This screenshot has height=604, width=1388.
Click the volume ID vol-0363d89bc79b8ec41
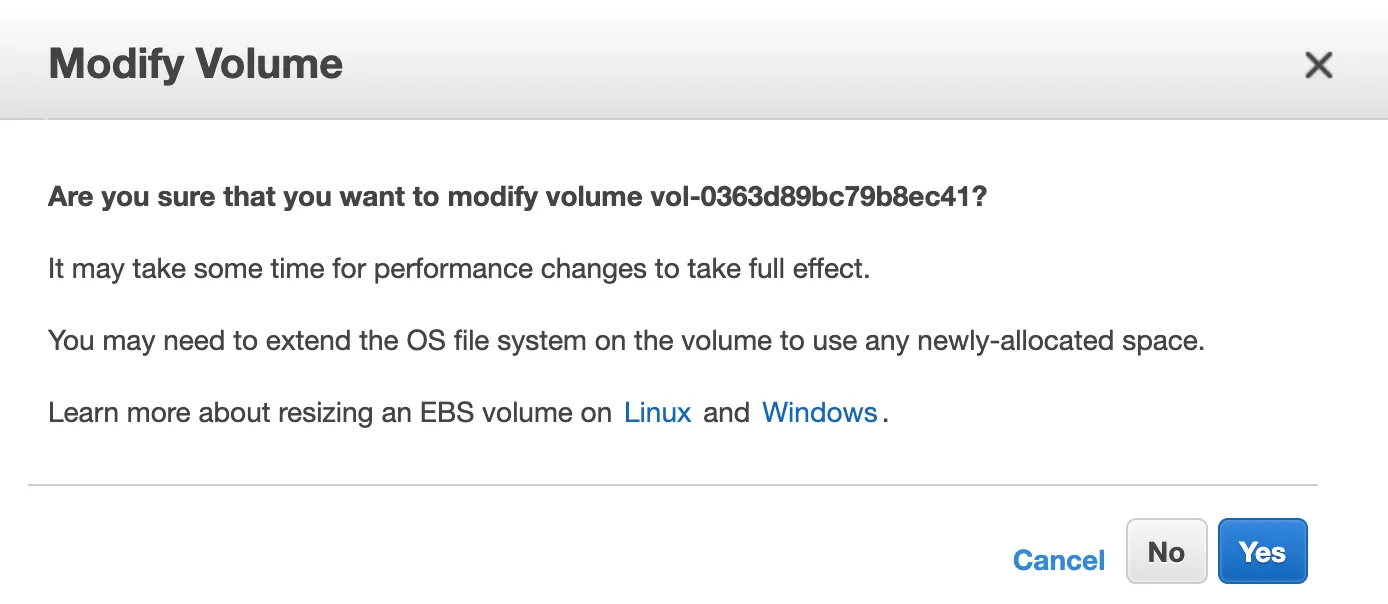coord(805,197)
